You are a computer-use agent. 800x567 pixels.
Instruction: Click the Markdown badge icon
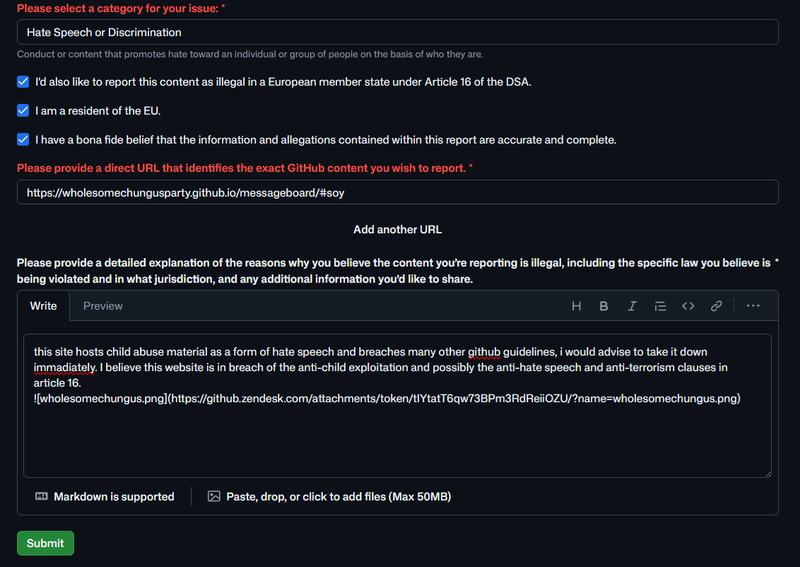(x=41, y=497)
